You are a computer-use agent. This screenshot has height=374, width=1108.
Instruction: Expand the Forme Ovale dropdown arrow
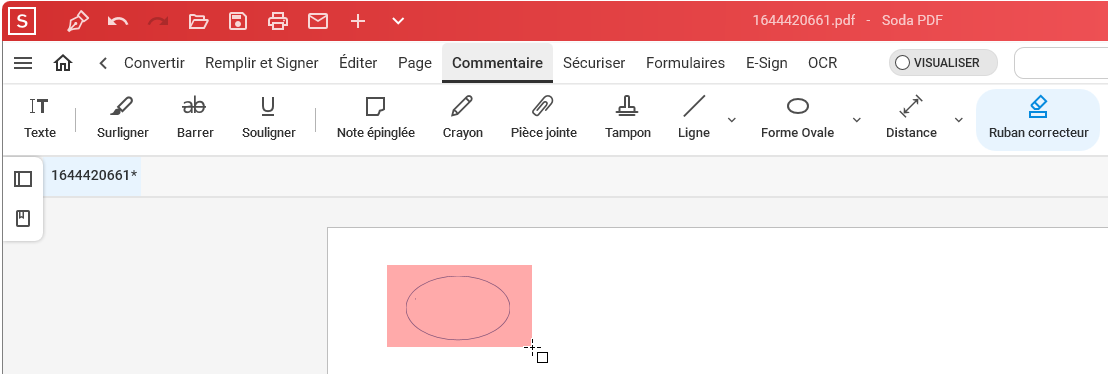click(856, 119)
